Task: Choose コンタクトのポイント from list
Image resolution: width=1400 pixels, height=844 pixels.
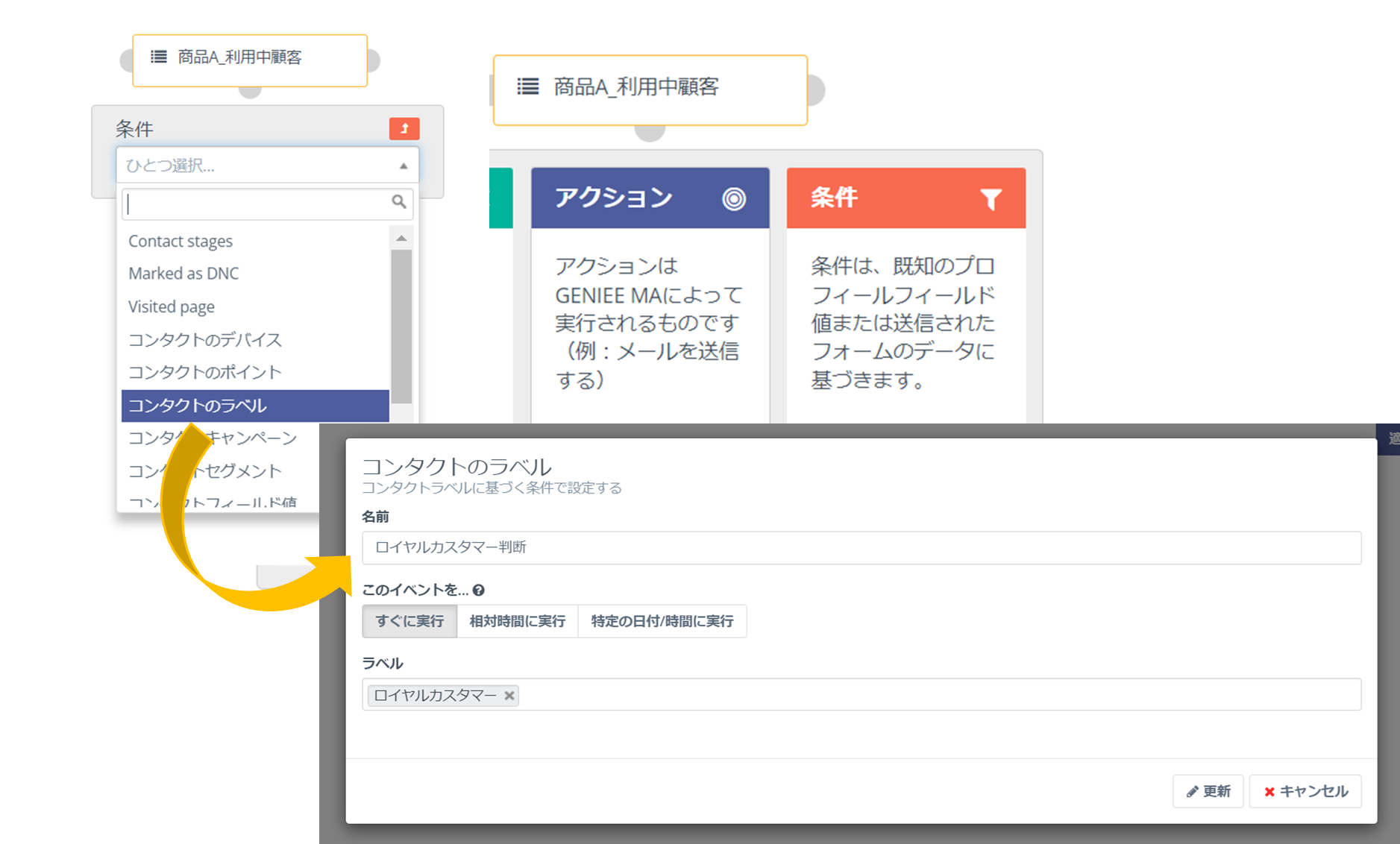Action: [205, 372]
